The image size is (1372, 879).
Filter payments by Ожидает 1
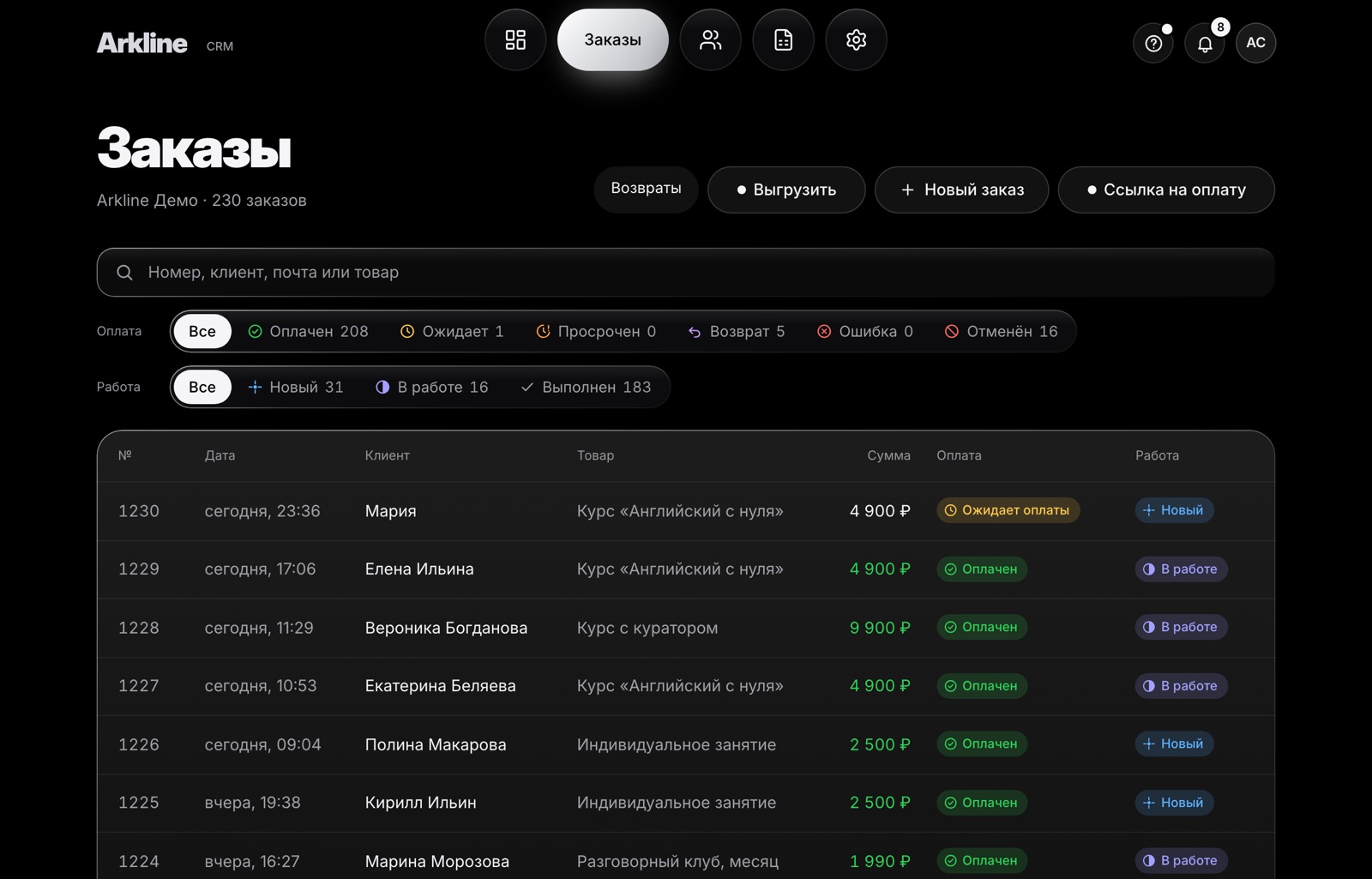[x=452, y=331]
